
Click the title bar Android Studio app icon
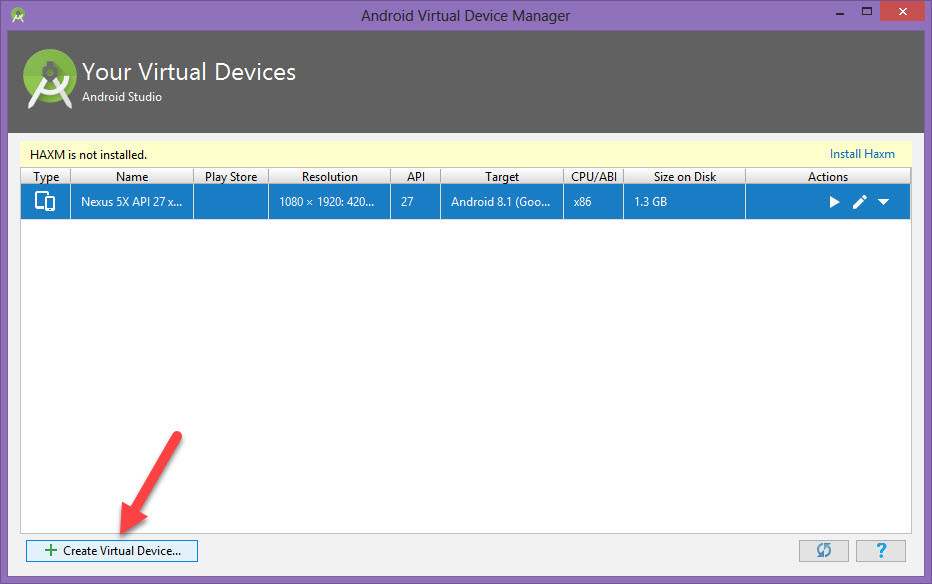point(18,15)
